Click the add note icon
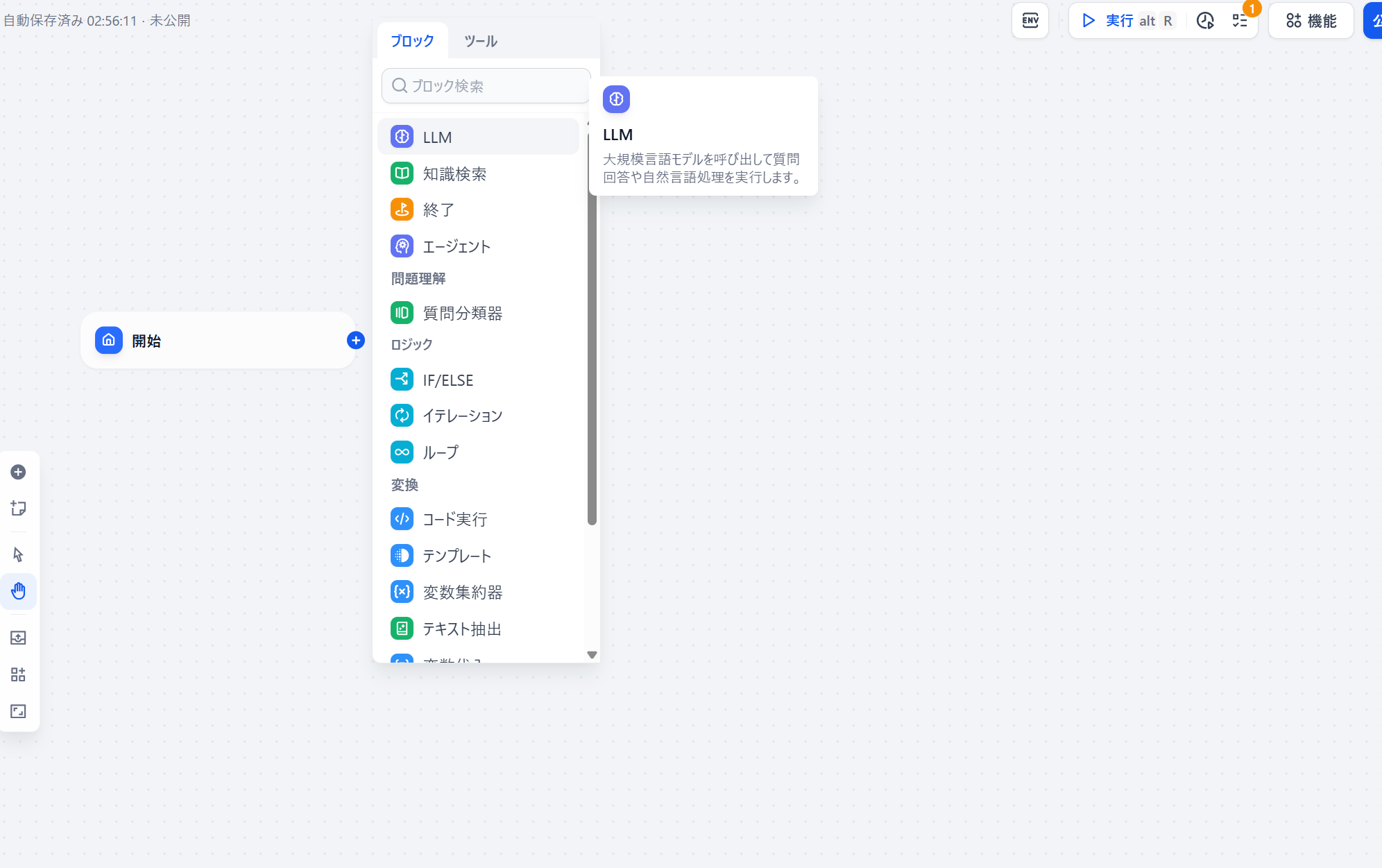Viewport: 1382px width, 868px height. (19, 509)
